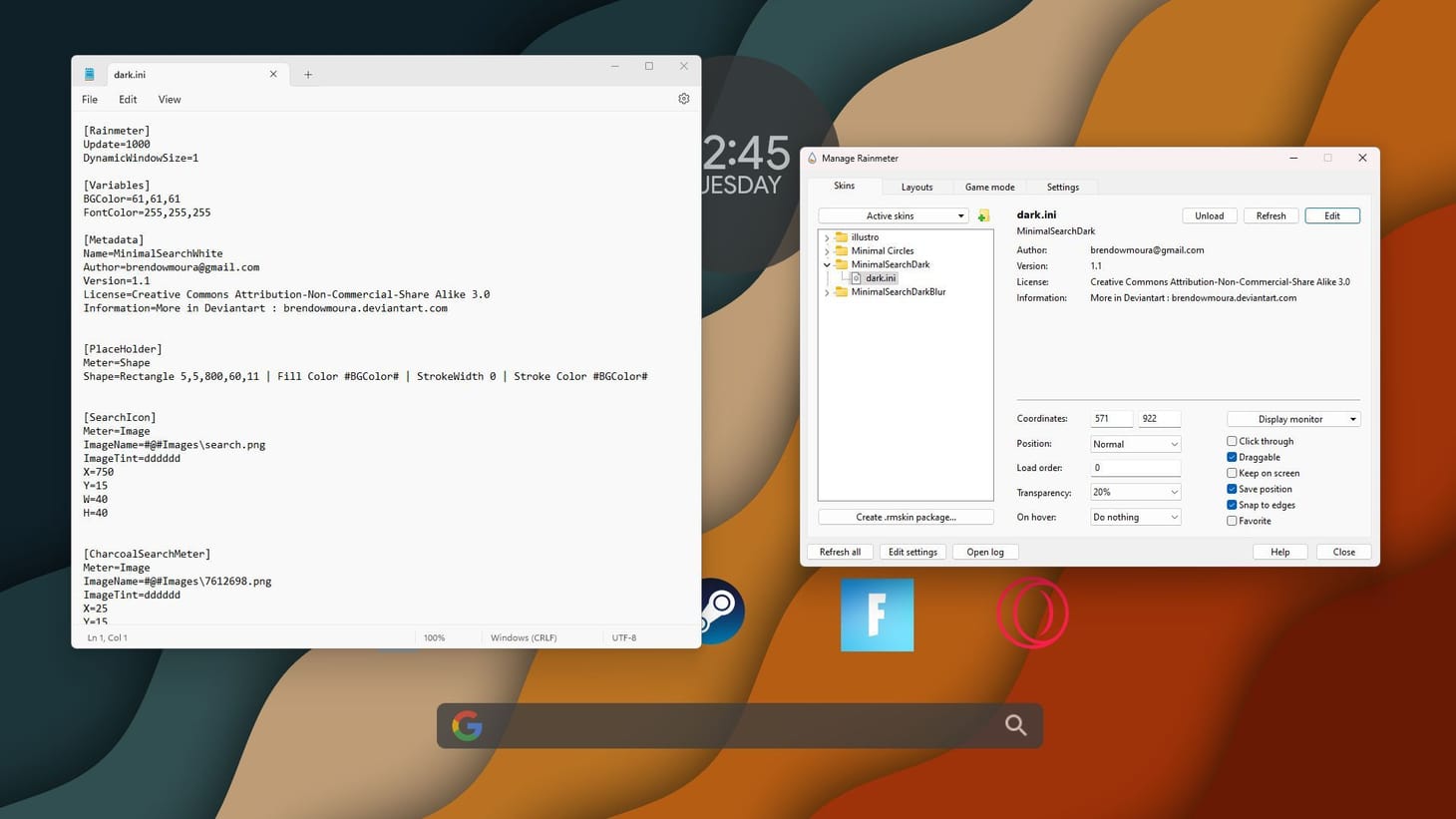This screenshot has width=1456, height=819.
Task: Click Create .rmskin package
Action: (x=905, y=517)
